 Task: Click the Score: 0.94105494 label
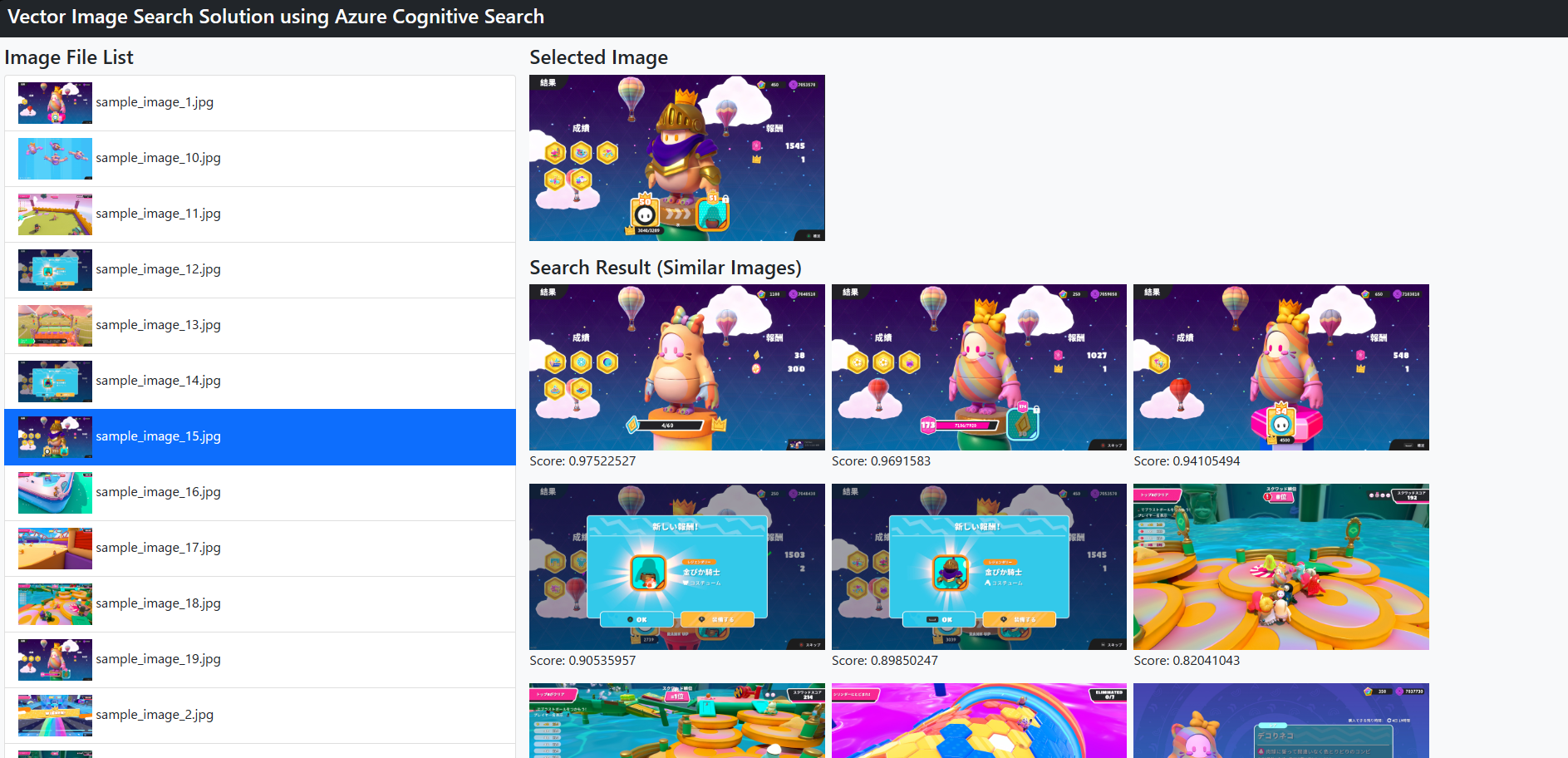1187,461
